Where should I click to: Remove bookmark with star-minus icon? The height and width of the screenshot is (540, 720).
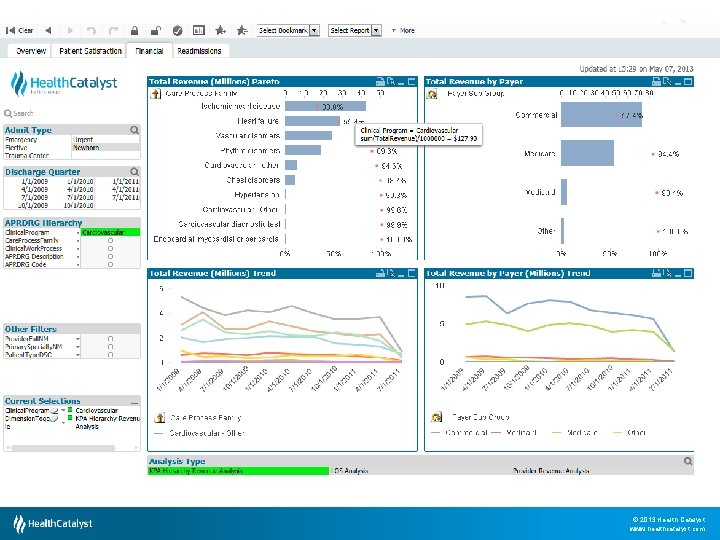coord(242,30)
